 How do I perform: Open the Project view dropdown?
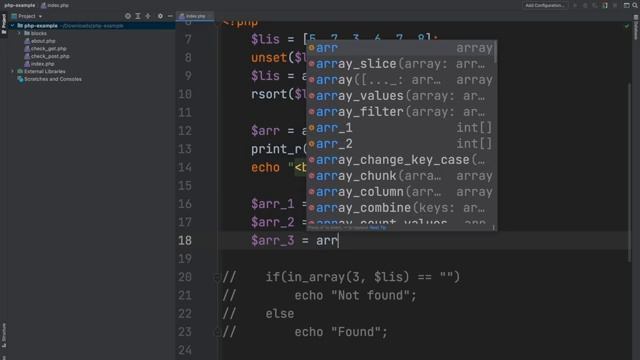tap(27, 16)
